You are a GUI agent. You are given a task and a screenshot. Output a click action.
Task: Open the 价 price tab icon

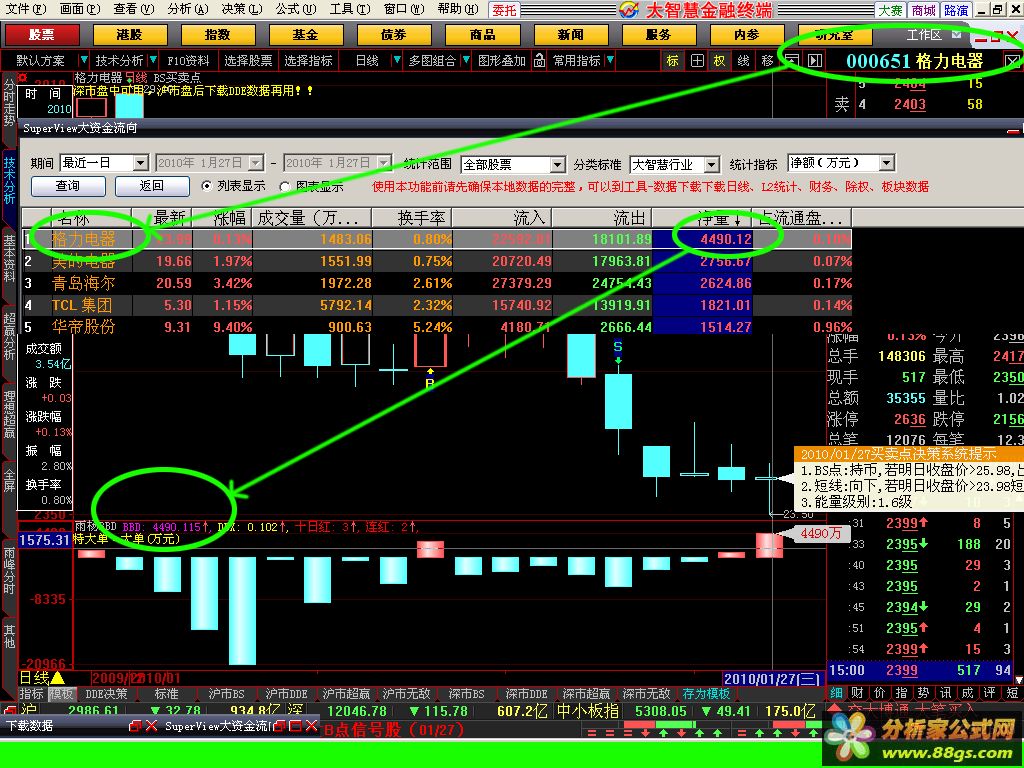coord(880,693)
